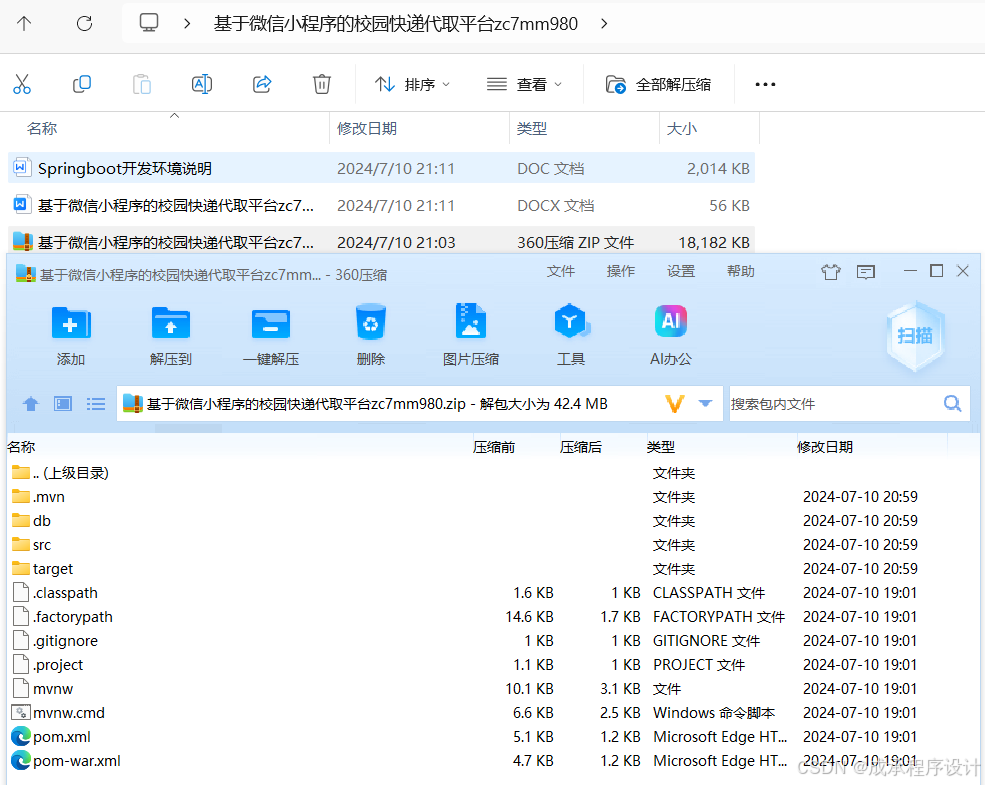Open 帮助 menu in 360压缩
Screen dimensions: 985x785
click(741, 271)
